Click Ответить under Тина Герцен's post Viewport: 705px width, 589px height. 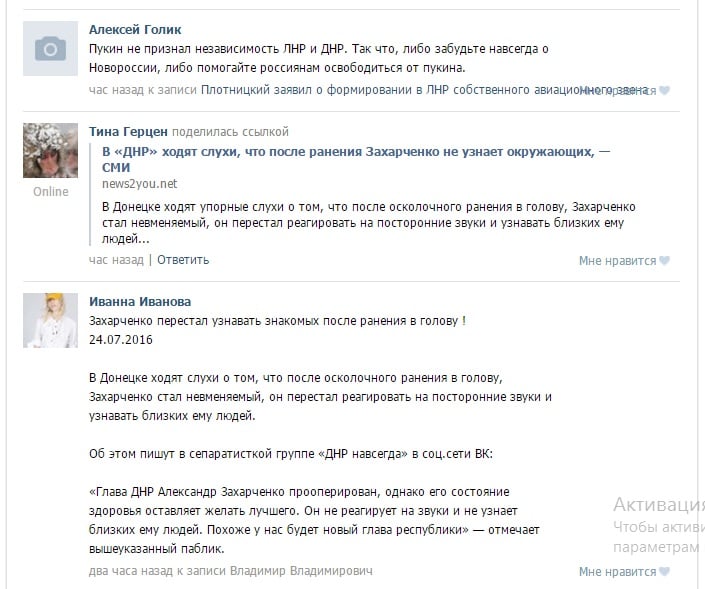(183, 260)
